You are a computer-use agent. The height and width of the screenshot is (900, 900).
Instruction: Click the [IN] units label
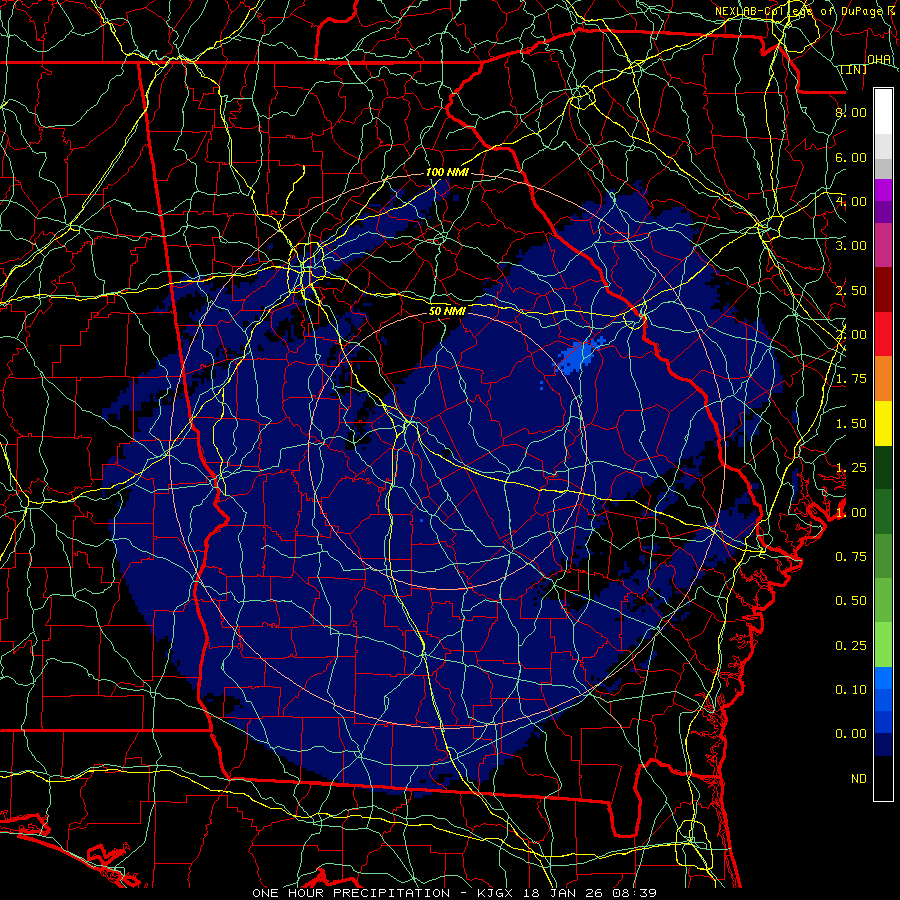854,69
